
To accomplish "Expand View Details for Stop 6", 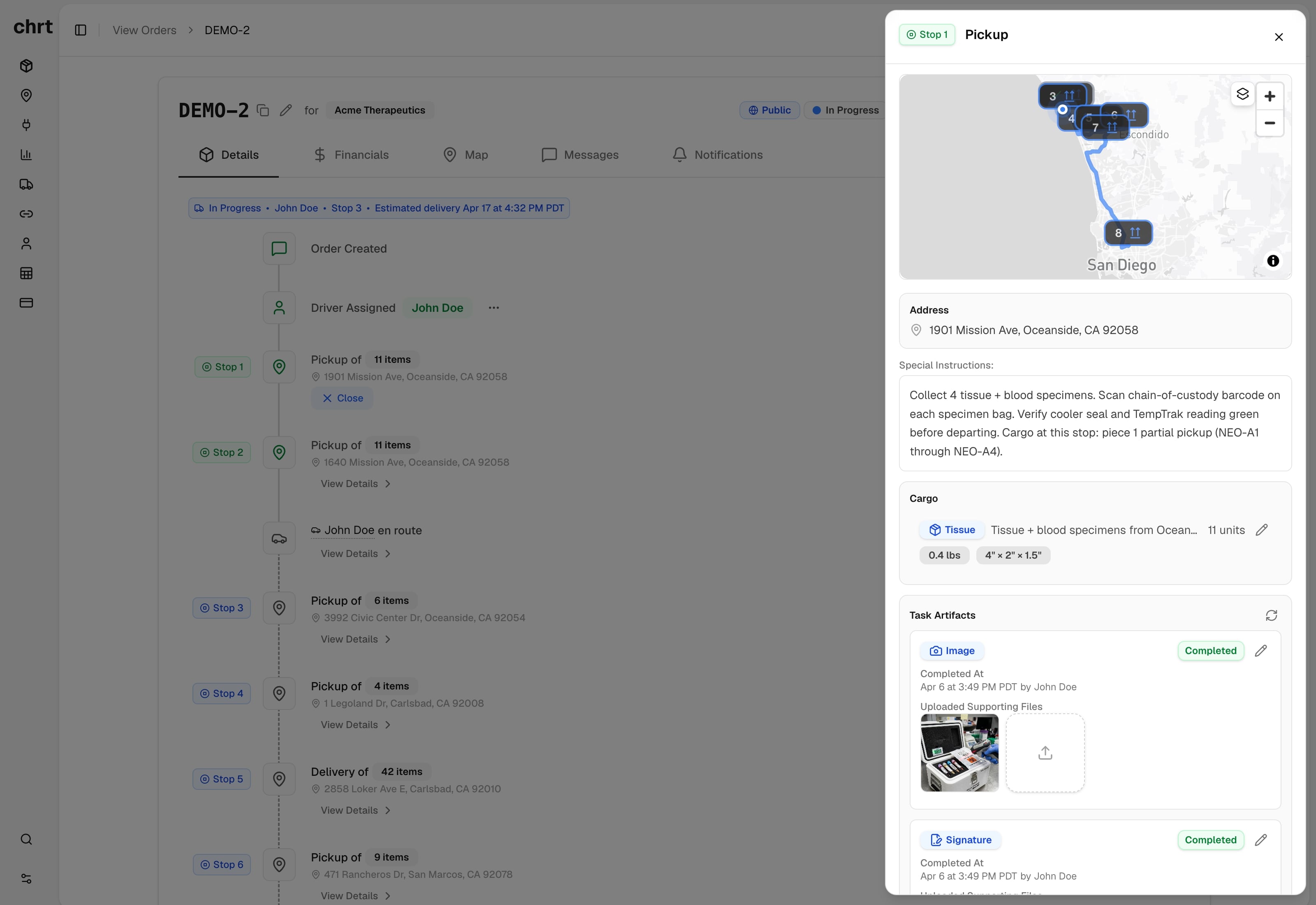I will (355, 896).
